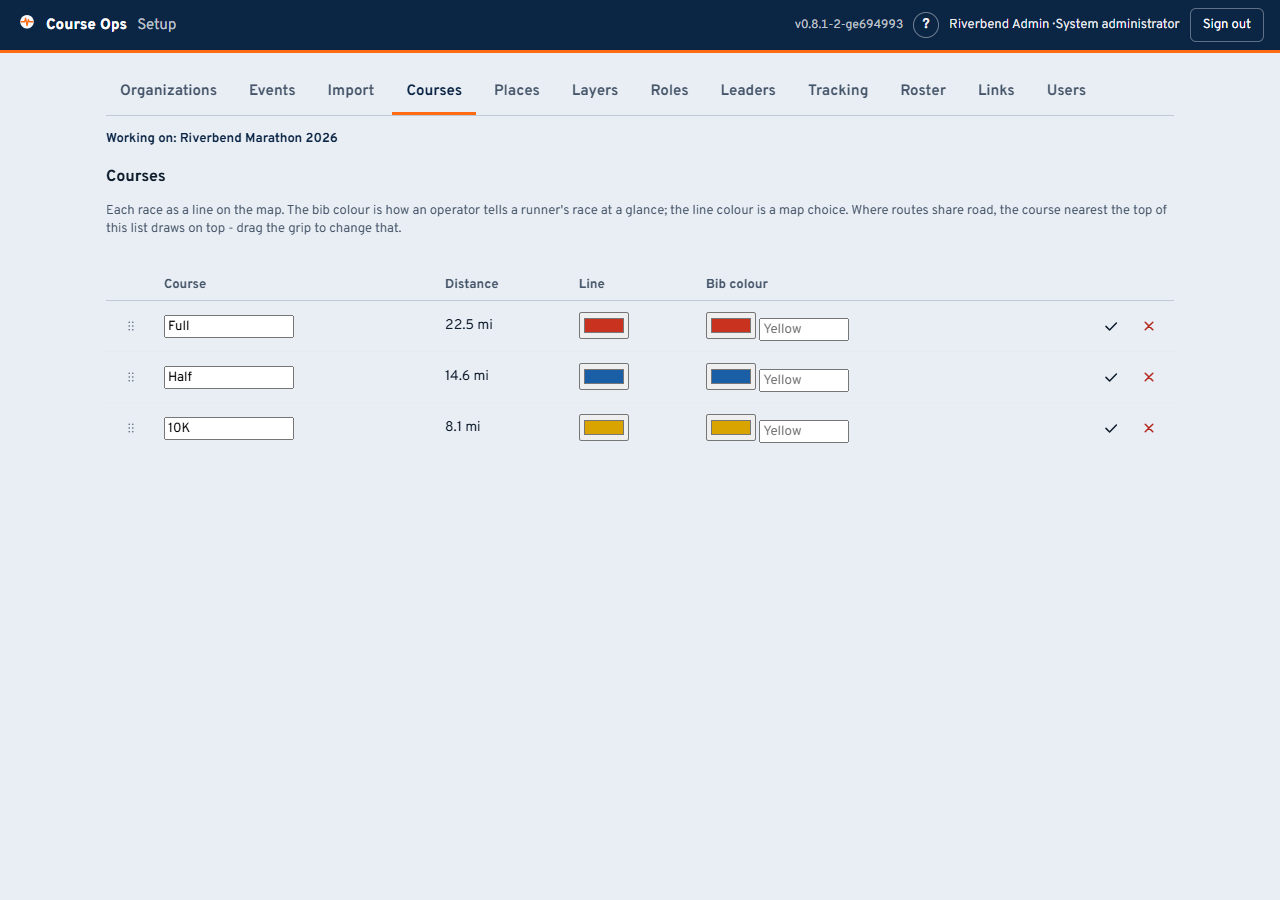Edit the Full course name field
The width and height of the screenshot is (1280, 900).
[x=229, y=326]
